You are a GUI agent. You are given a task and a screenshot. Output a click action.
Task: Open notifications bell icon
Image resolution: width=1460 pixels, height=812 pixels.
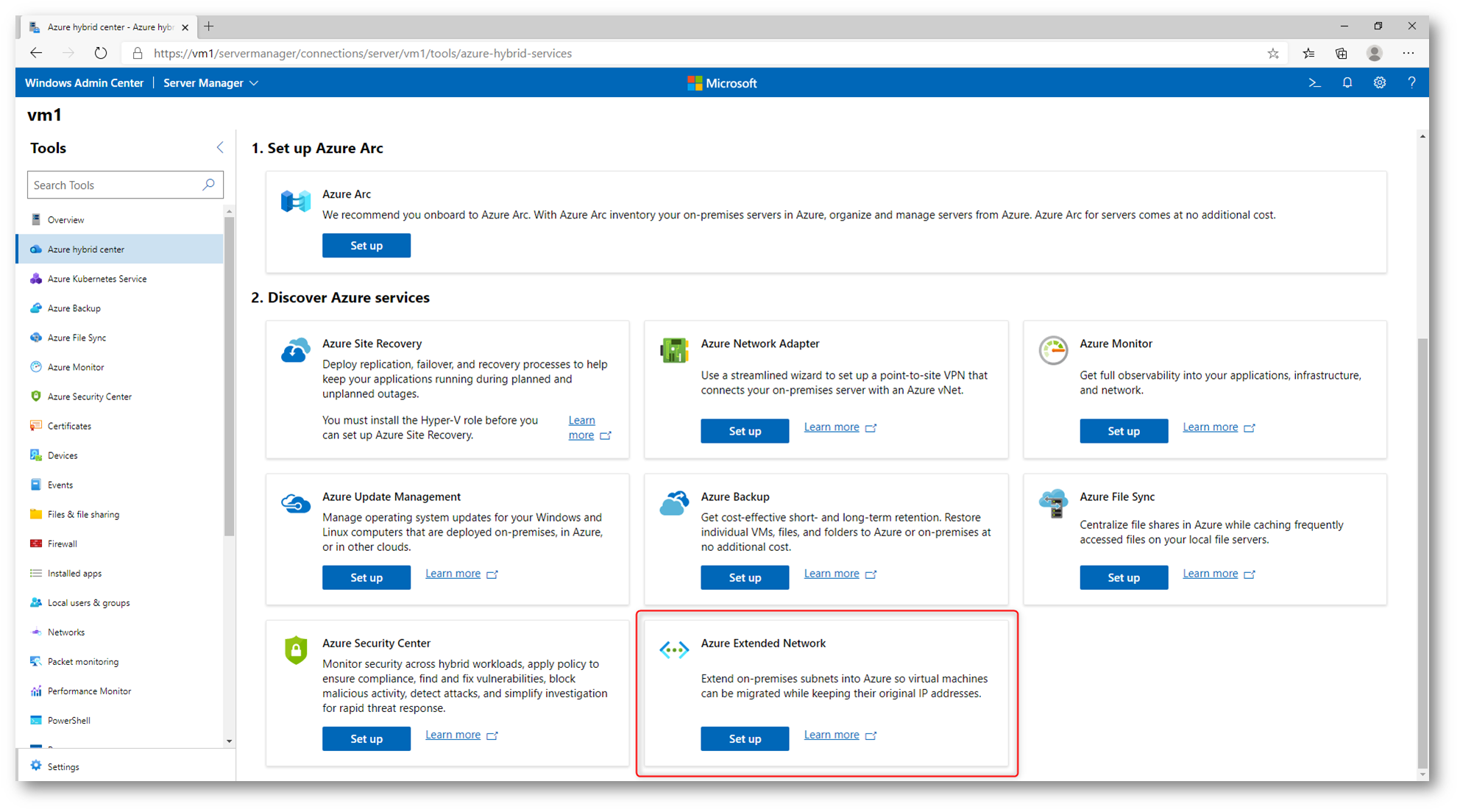pos(1347,83)
